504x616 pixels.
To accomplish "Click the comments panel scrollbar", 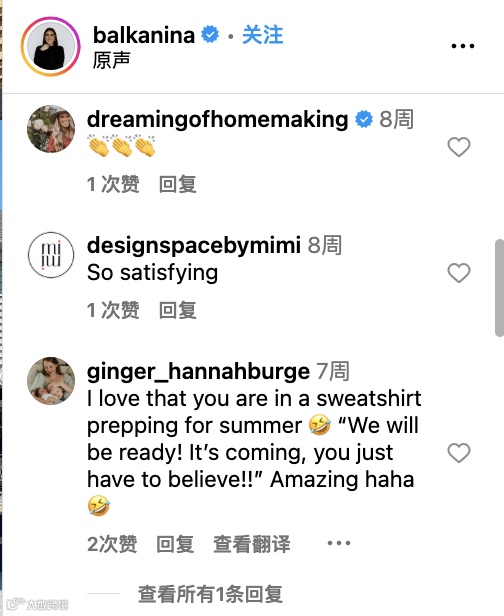I will coord(499,288).
